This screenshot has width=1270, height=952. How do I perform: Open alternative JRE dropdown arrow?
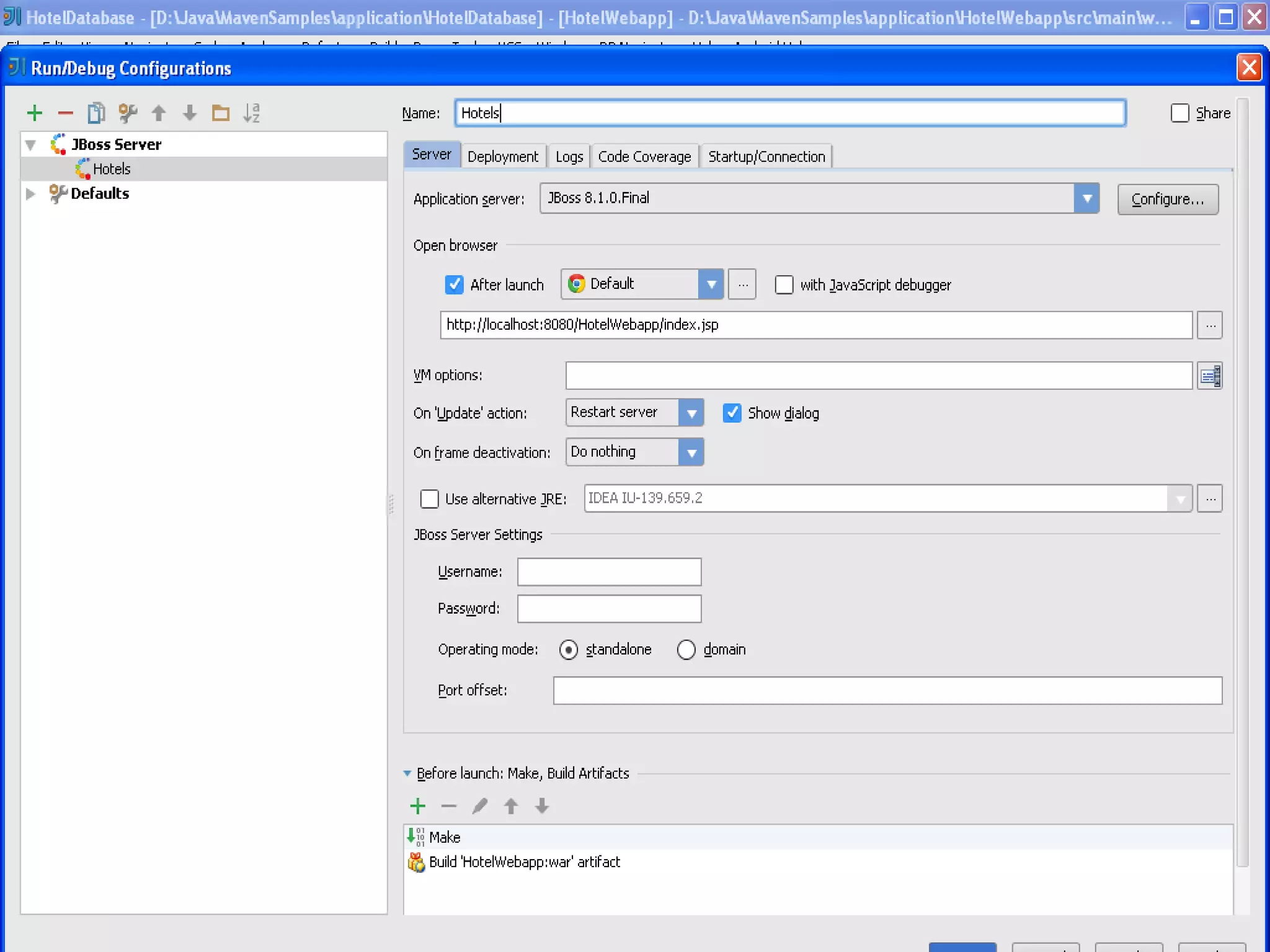pyautogui.click(x=1180, y=498)
